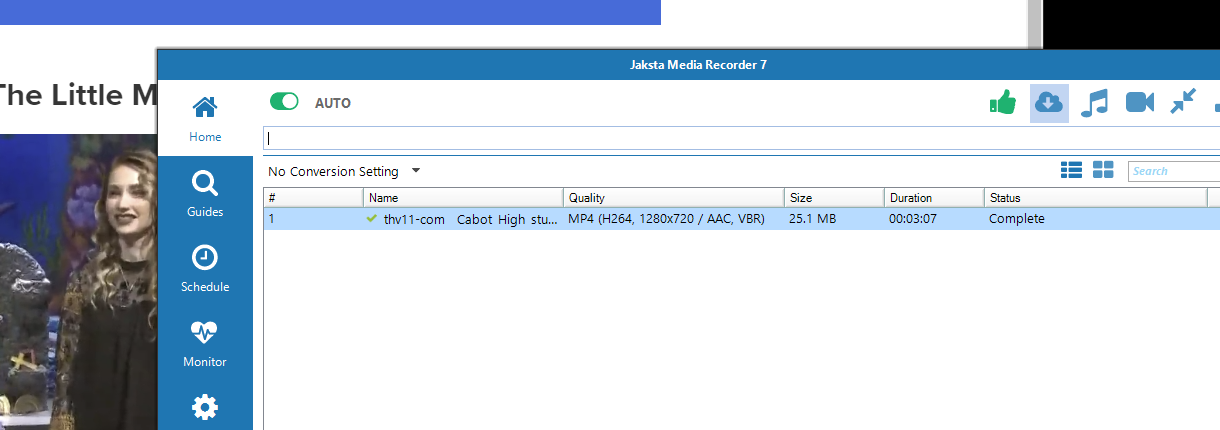Open the Home section in sidebar
The height and width of the screenshot is (430, 1220).
[x=205, y=119]
